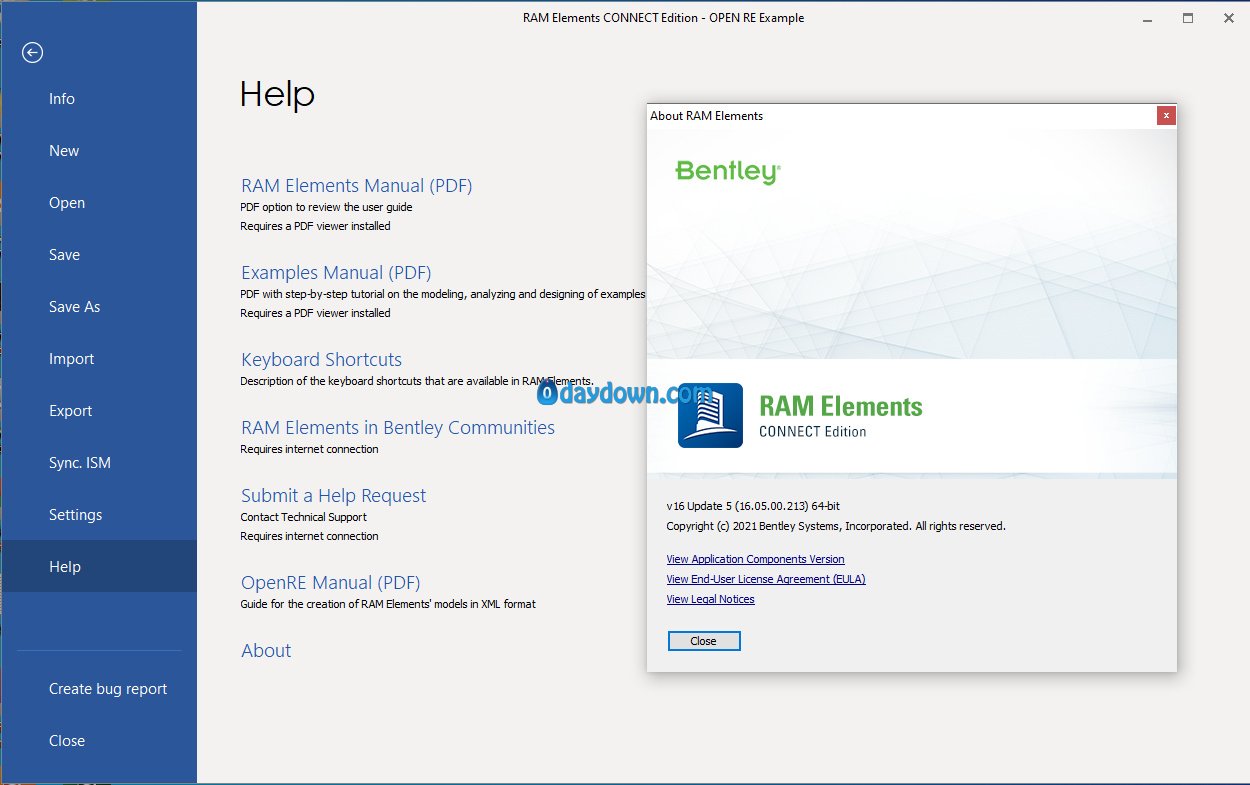Select the Help sidebar item

(99, 567)
